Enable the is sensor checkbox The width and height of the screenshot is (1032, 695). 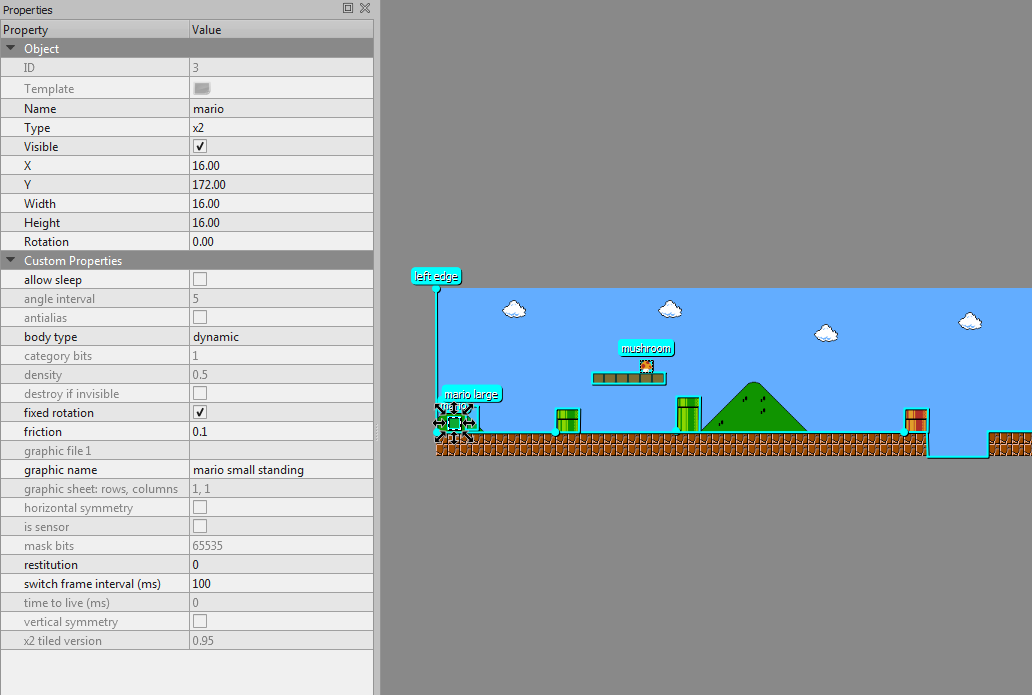pyautogui.click(x=200, y=526)
